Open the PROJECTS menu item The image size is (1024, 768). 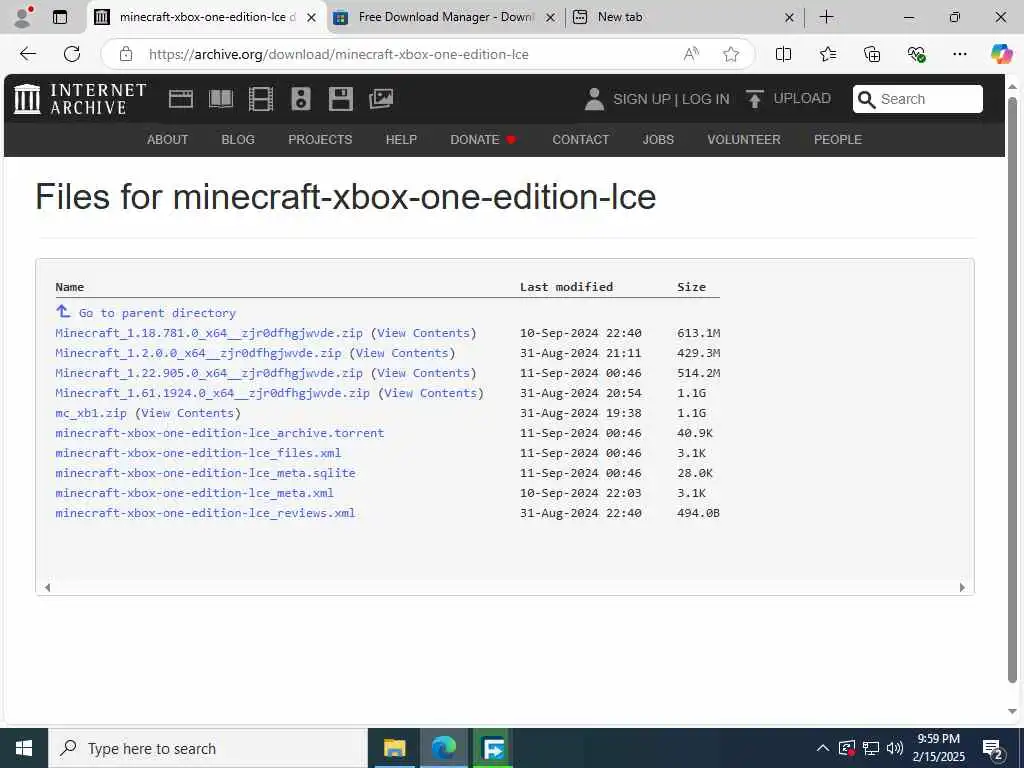(320, 140)
